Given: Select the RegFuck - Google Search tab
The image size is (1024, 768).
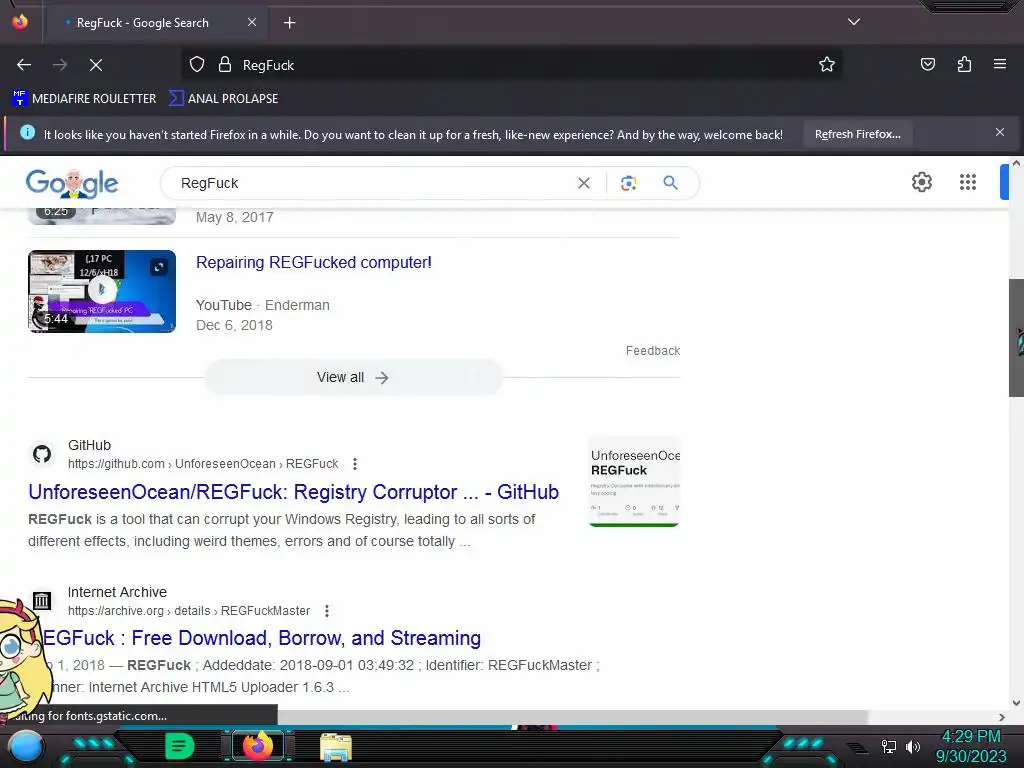Looking at the screenshot, I should pyautogui.click(x=155, y=23).
